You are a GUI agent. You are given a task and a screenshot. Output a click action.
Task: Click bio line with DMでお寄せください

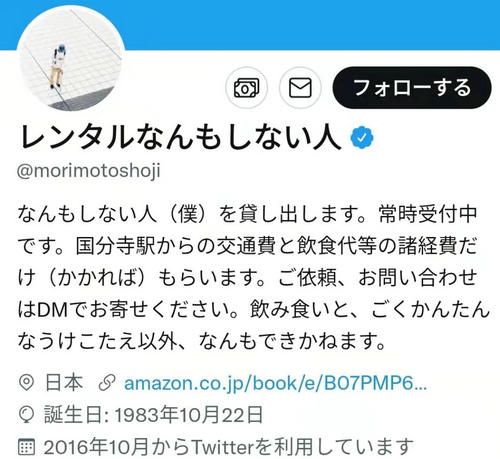(x=253, y=309)
